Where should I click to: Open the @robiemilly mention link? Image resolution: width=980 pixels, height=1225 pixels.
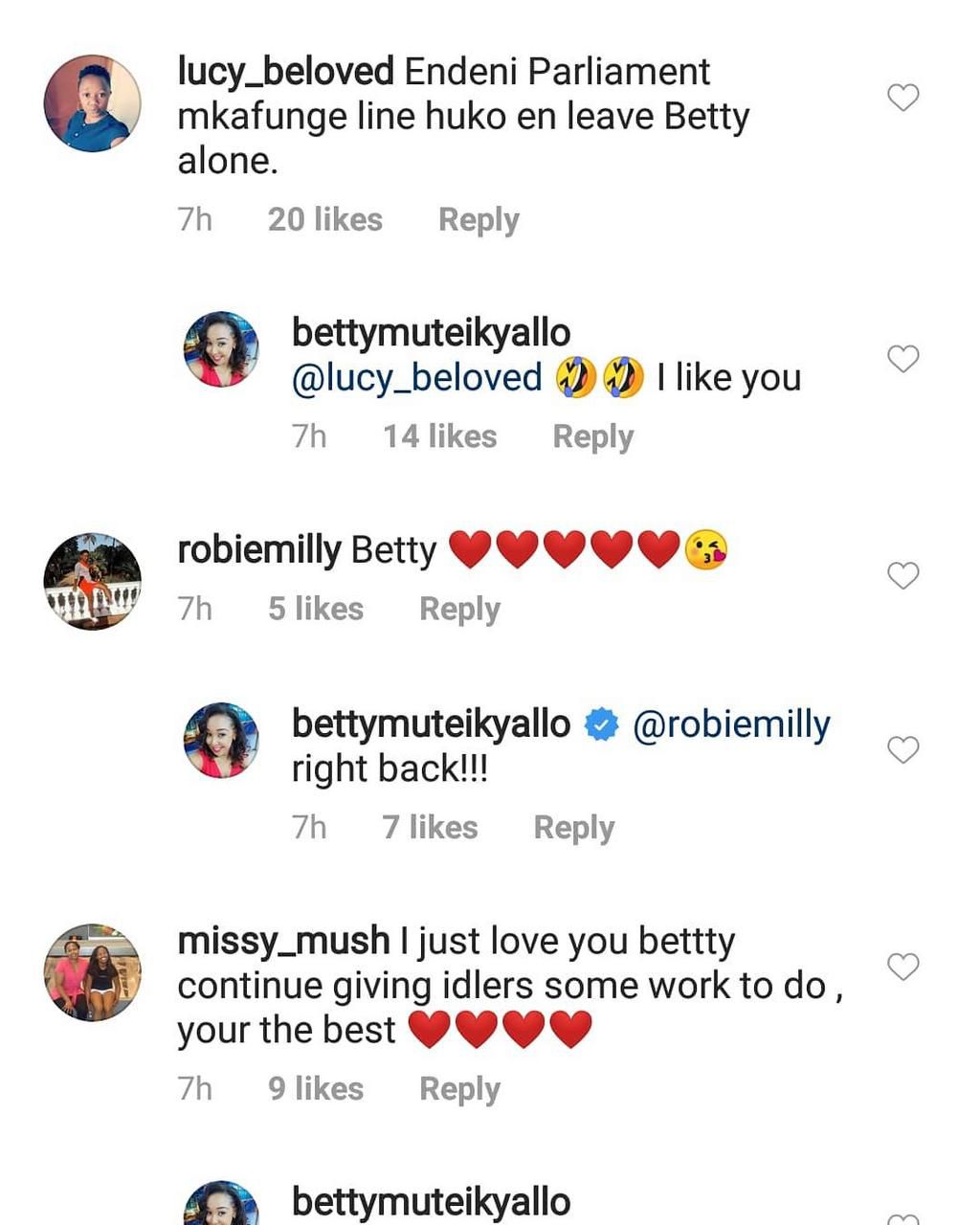pyautogui.click(x=732, y=724)
